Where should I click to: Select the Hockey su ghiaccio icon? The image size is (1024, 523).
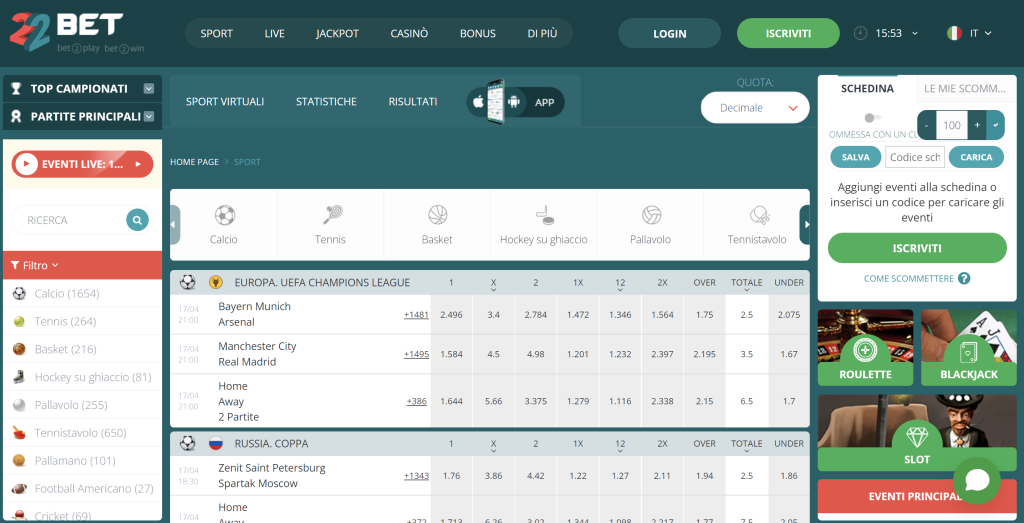point(544,215)
